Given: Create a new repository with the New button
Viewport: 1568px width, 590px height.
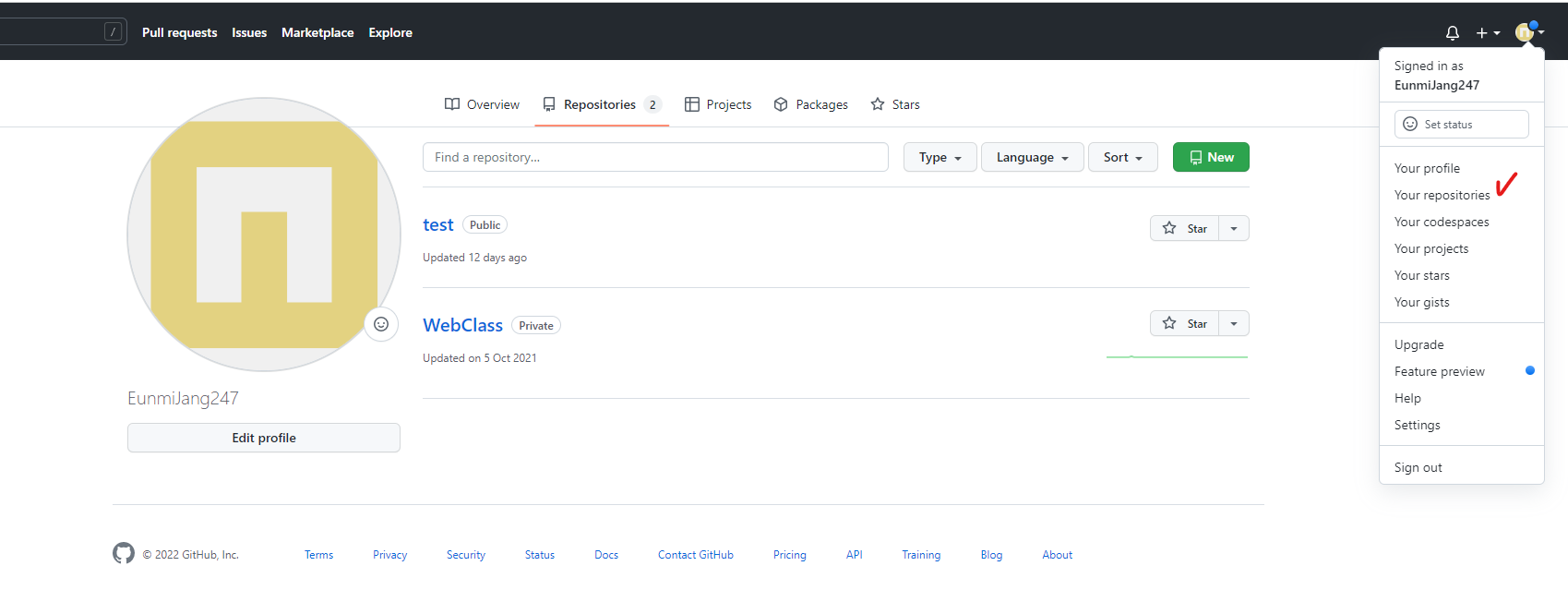Looking at the screenshot, I should click(1211, 157).
